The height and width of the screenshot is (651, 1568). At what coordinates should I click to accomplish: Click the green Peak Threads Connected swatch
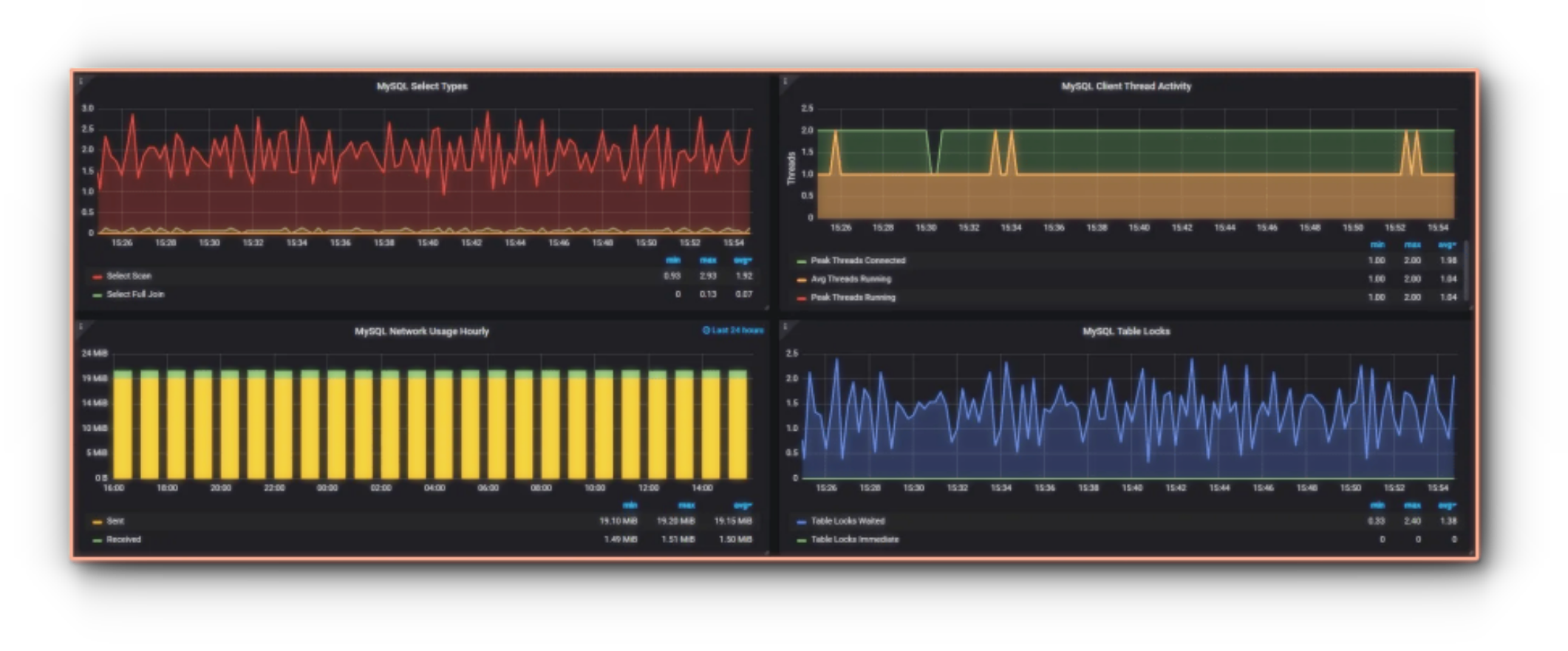[801, 262]
